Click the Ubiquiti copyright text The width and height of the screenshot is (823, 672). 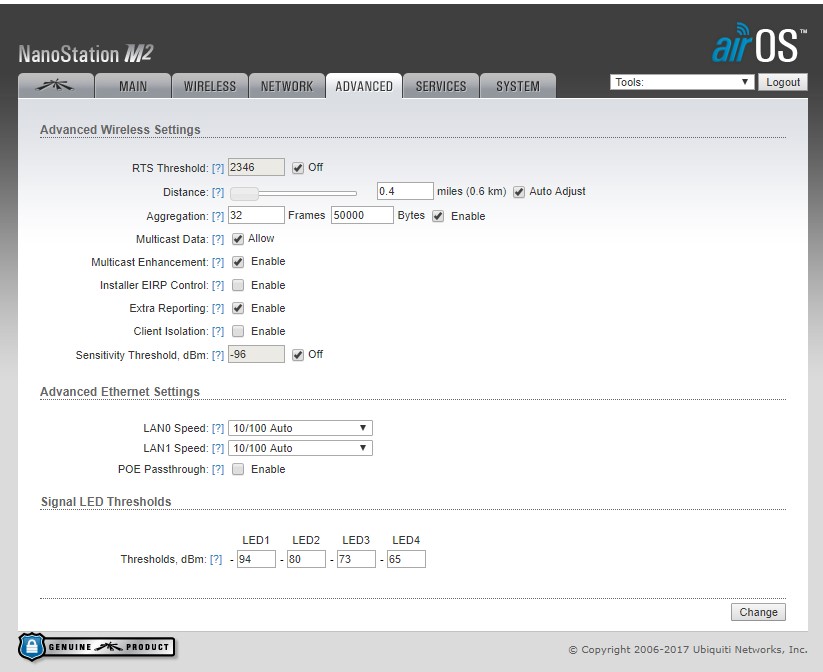[688, 650]
